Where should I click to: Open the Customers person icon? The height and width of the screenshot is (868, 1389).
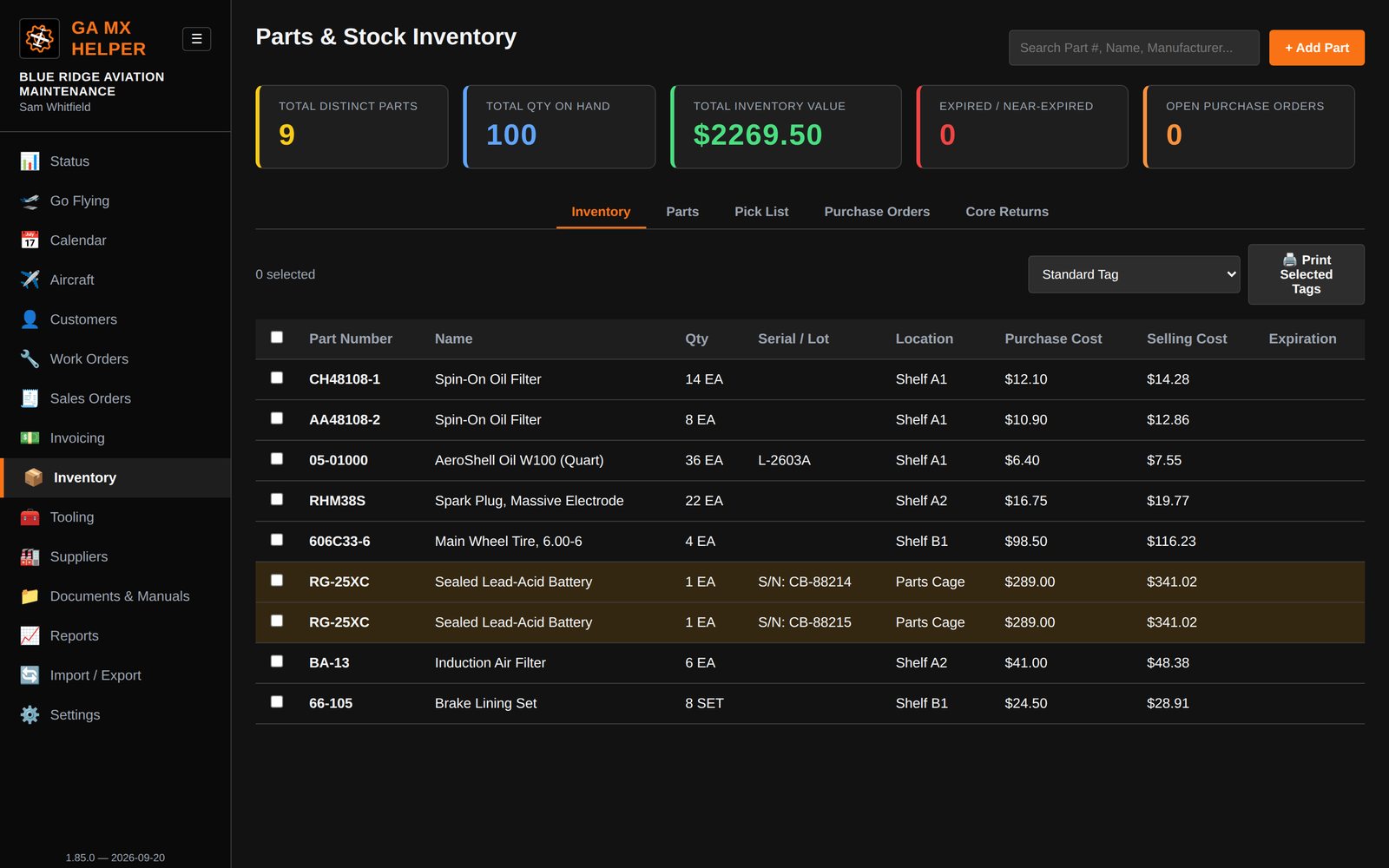pyautogui.click(x=30, y=319)
